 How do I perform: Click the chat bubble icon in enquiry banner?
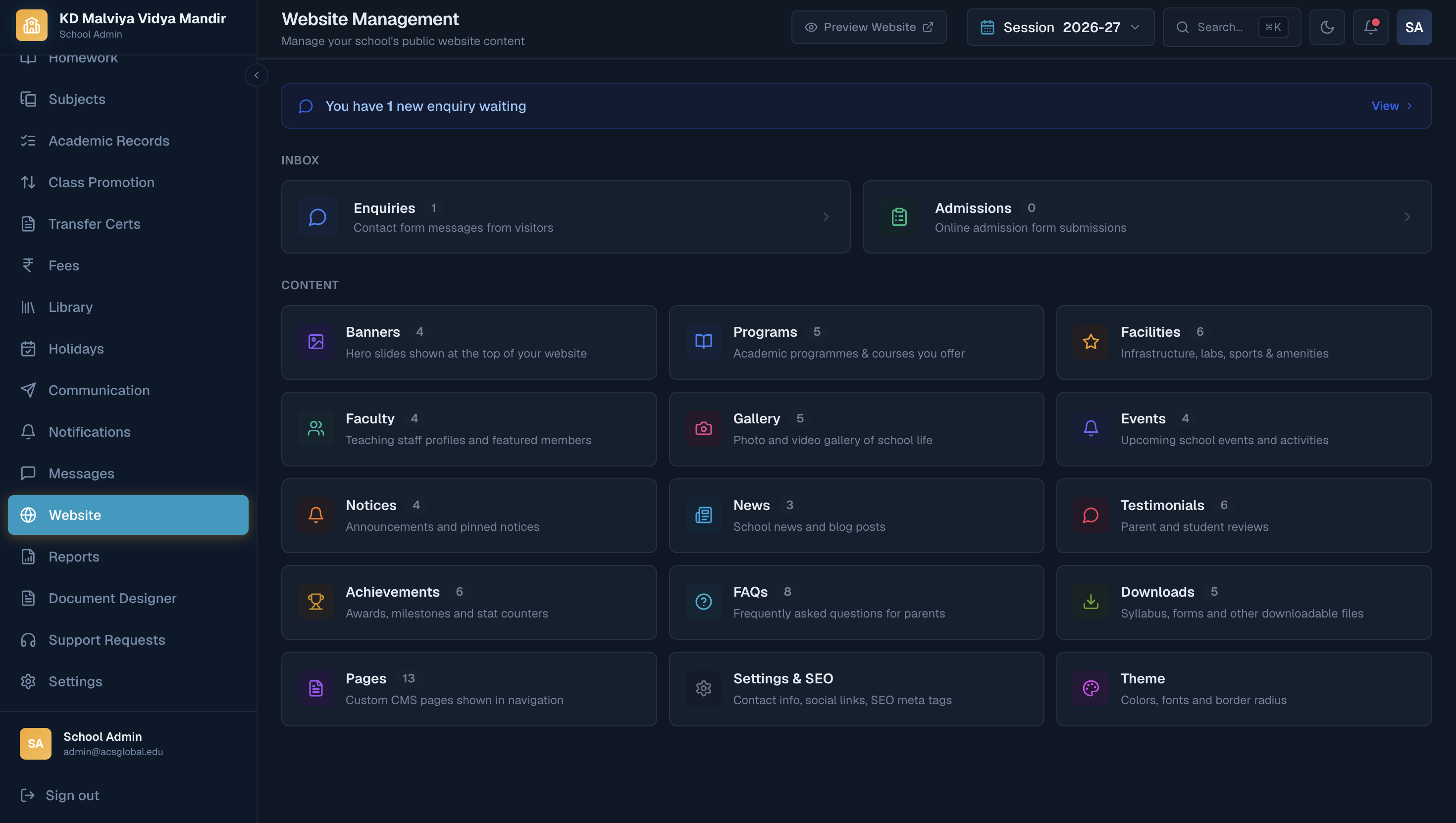[306, 106]
